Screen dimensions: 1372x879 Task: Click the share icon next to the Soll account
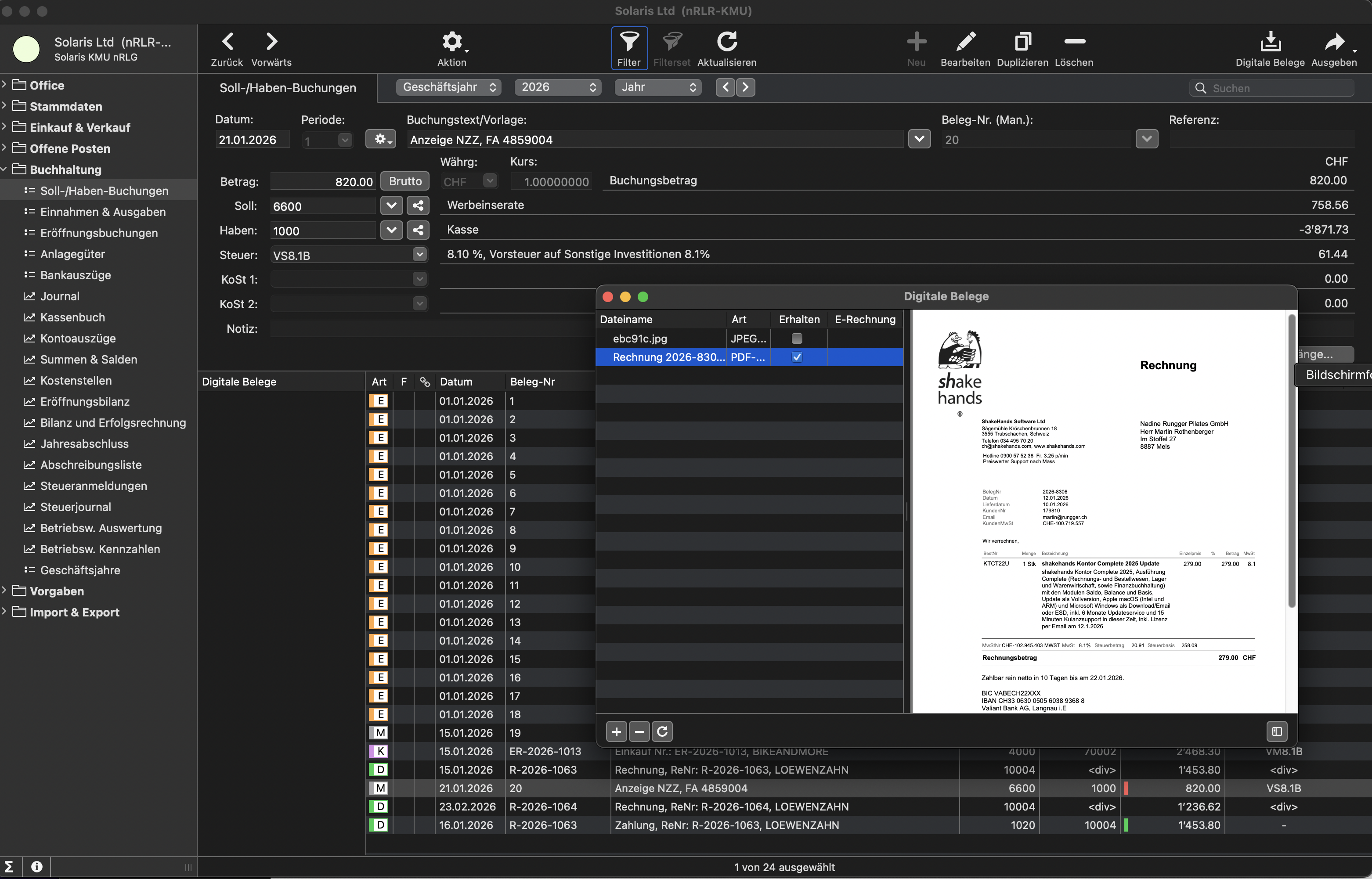point(418,205)
